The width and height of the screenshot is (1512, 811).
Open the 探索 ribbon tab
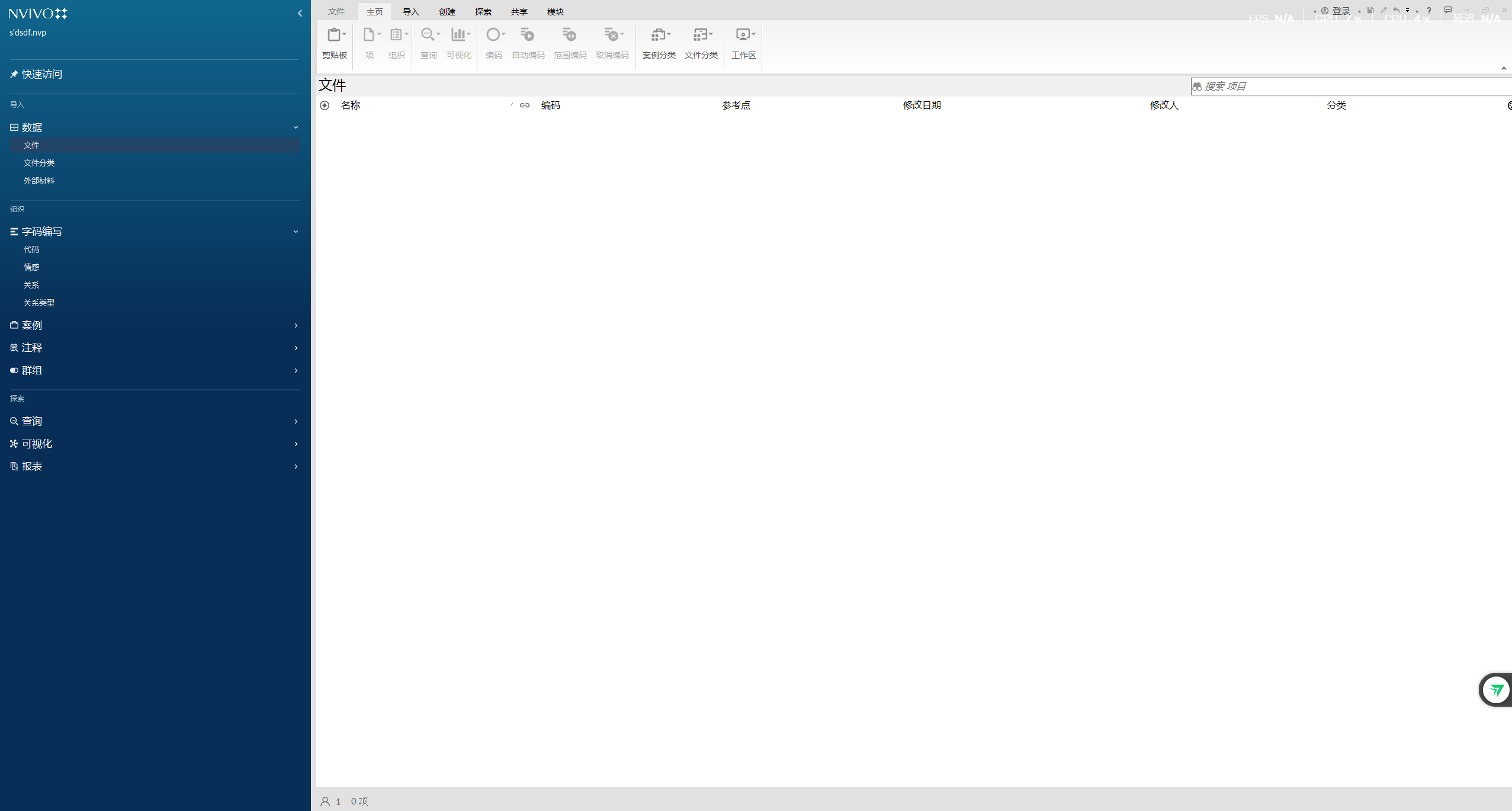click(x=483, y=12)
